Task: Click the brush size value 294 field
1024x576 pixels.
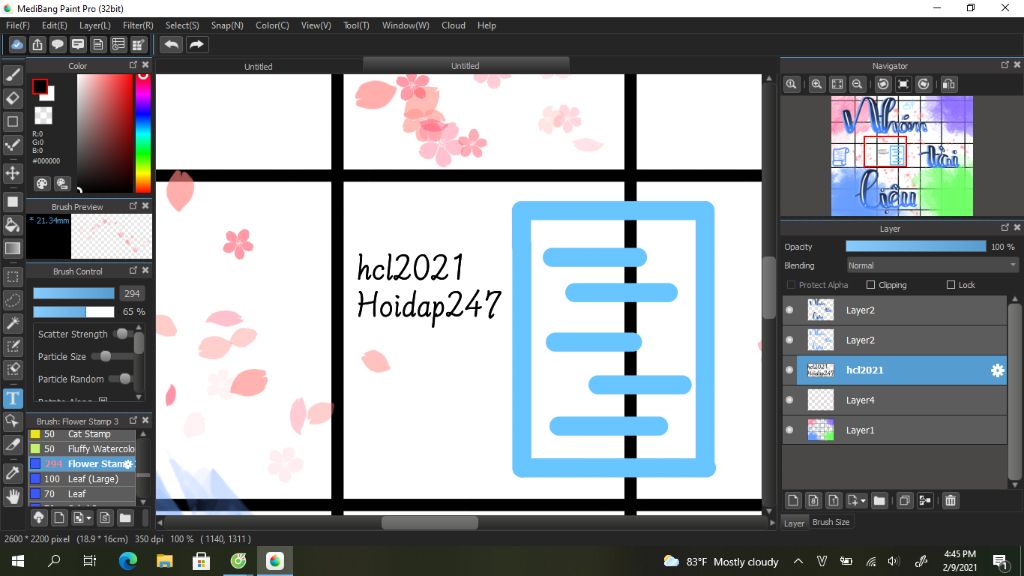Action: coord(131,293)
